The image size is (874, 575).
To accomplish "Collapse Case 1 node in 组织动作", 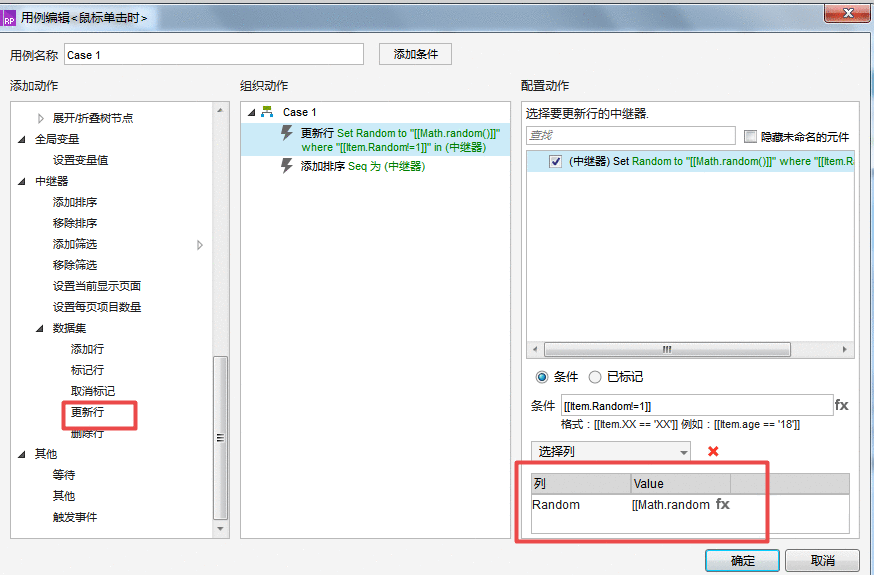I will click(x=251, y=113).
